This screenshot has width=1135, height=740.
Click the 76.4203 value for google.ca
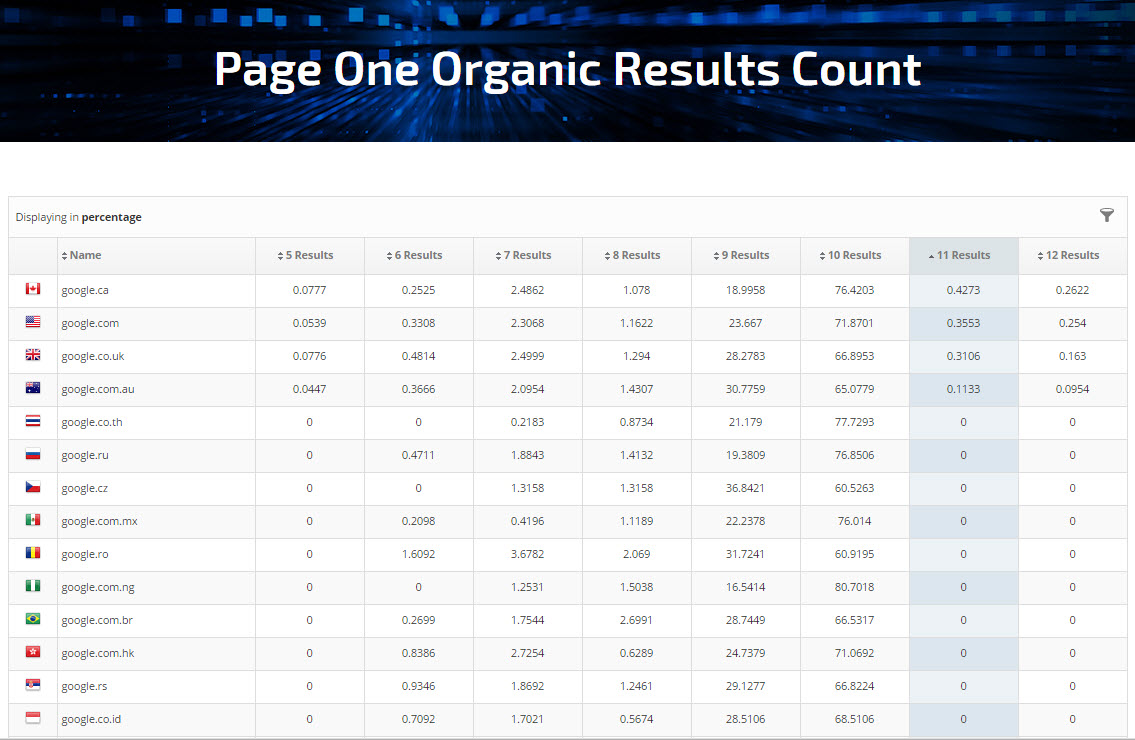click(854, 290)
